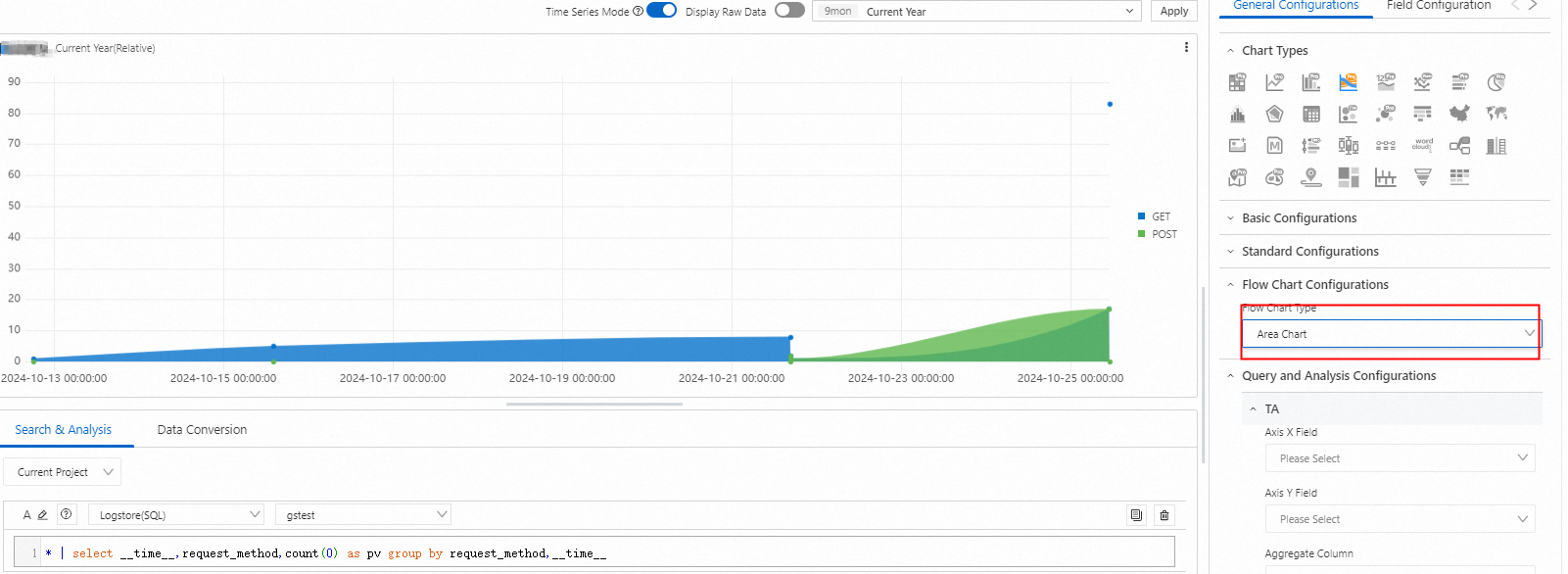Select the word cloud chart icon
Viewport: 1568px width, 574px height.
pos(1422,146)
